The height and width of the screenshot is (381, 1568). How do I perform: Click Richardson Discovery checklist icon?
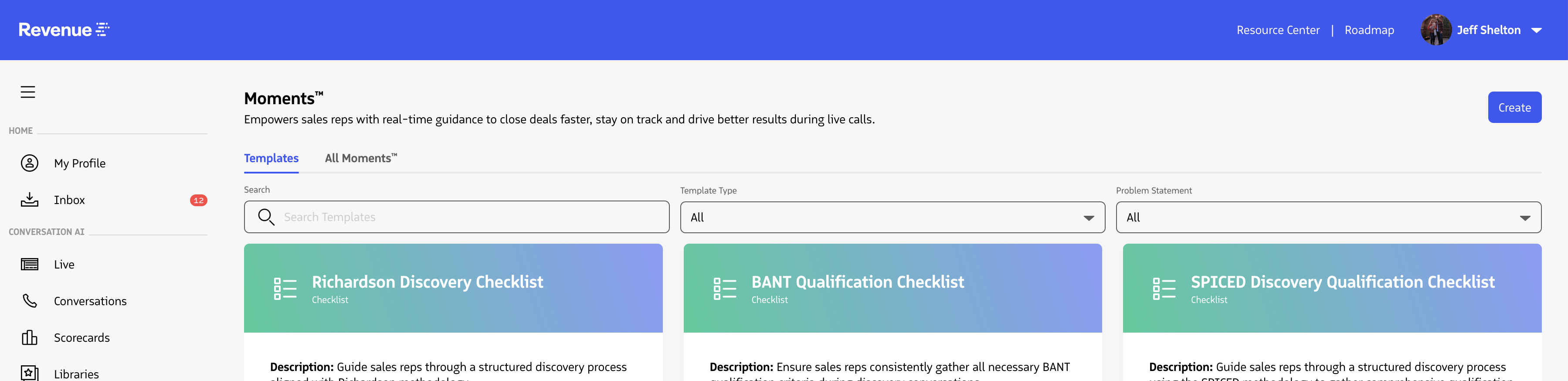(285, 289)
